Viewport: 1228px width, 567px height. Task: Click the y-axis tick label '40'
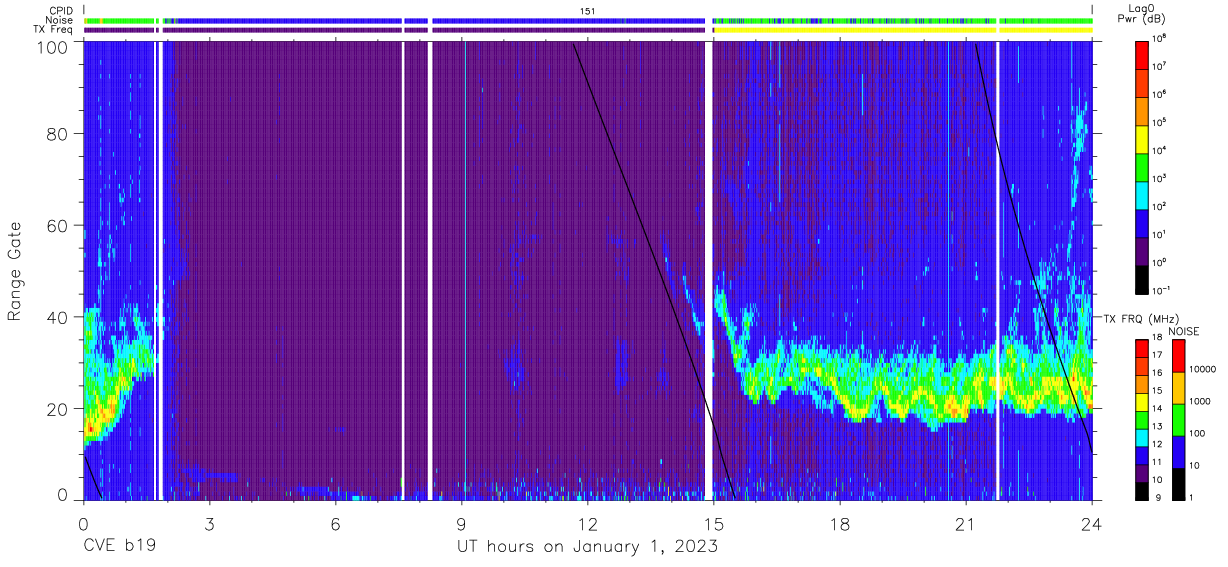(58, 317)
